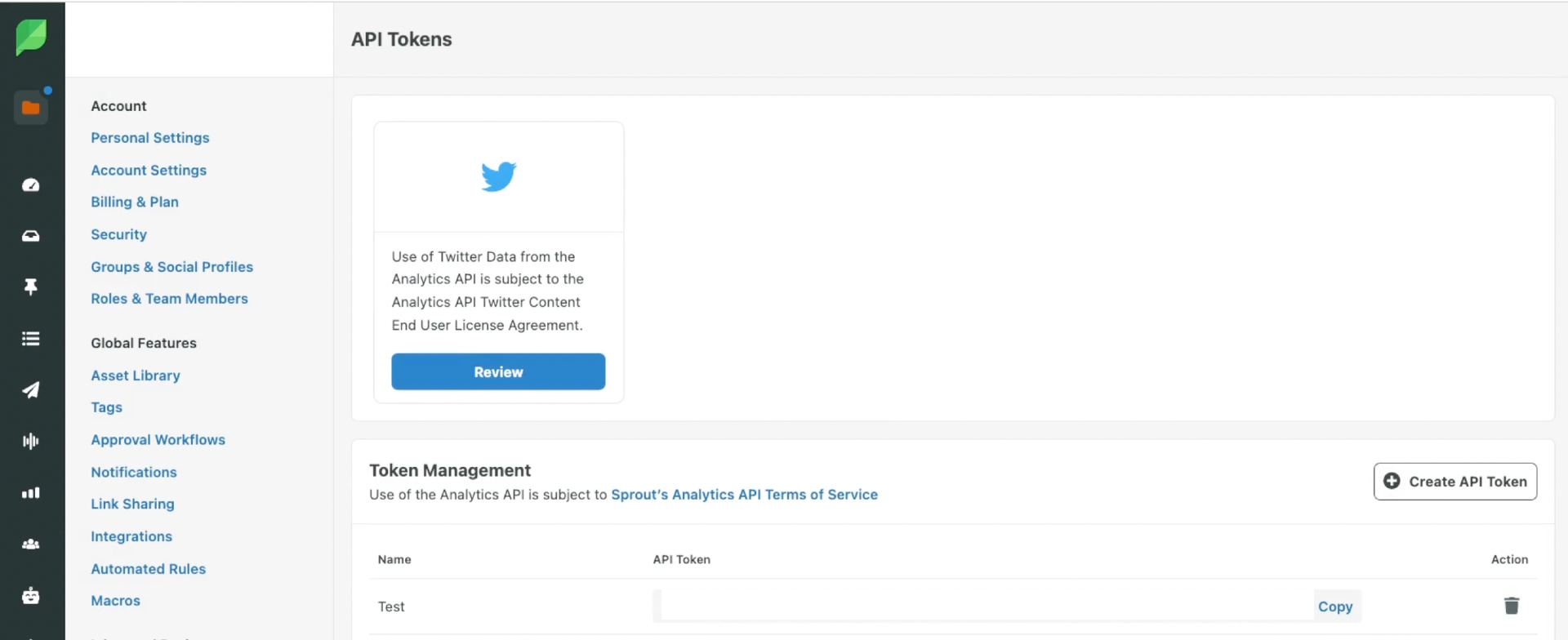Open Link Sharing settings

[x=133, y=504]
